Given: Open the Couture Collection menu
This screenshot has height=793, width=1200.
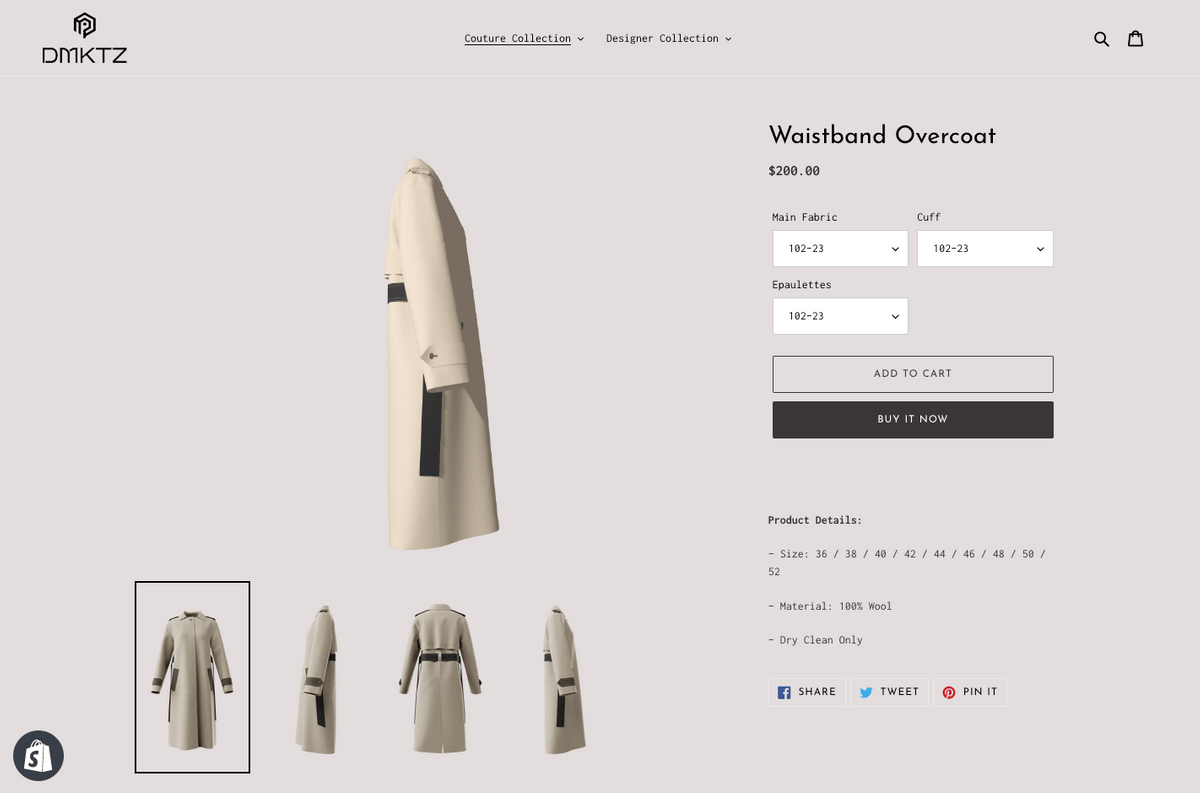Looking at the screenshot, I should [x=524, y=39].
